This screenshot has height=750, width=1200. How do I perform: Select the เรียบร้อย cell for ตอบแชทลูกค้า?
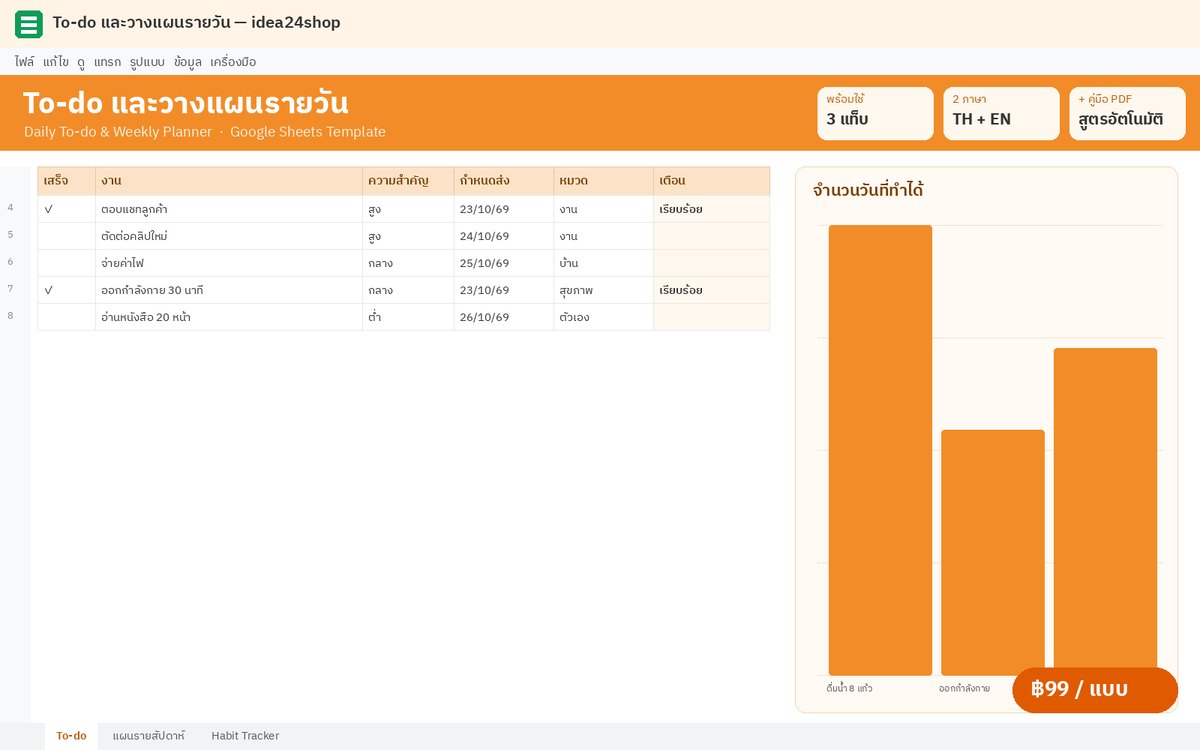712,209
